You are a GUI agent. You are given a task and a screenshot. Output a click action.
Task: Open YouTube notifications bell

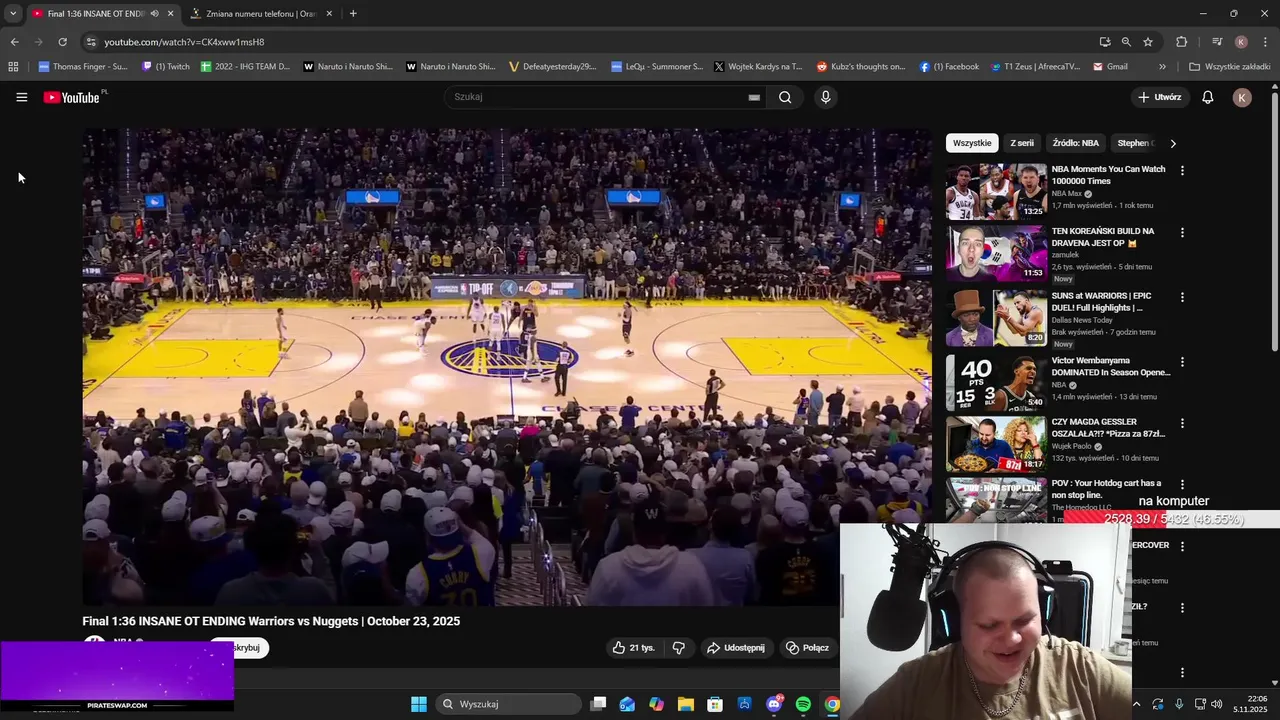(x=1207, y=97)
